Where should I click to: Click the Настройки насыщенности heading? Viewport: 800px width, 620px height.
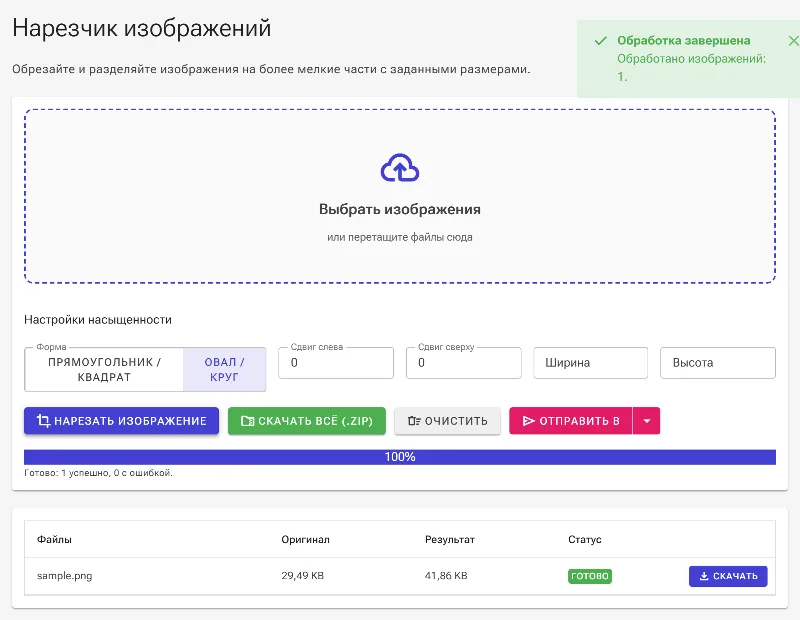tap(98, 320)
